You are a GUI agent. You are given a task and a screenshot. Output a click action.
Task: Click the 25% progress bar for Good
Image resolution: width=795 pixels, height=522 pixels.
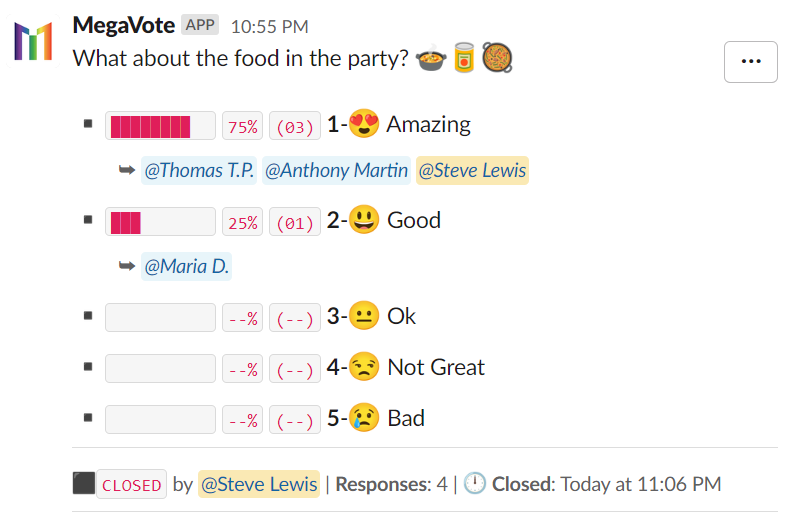tap(160, 221)
